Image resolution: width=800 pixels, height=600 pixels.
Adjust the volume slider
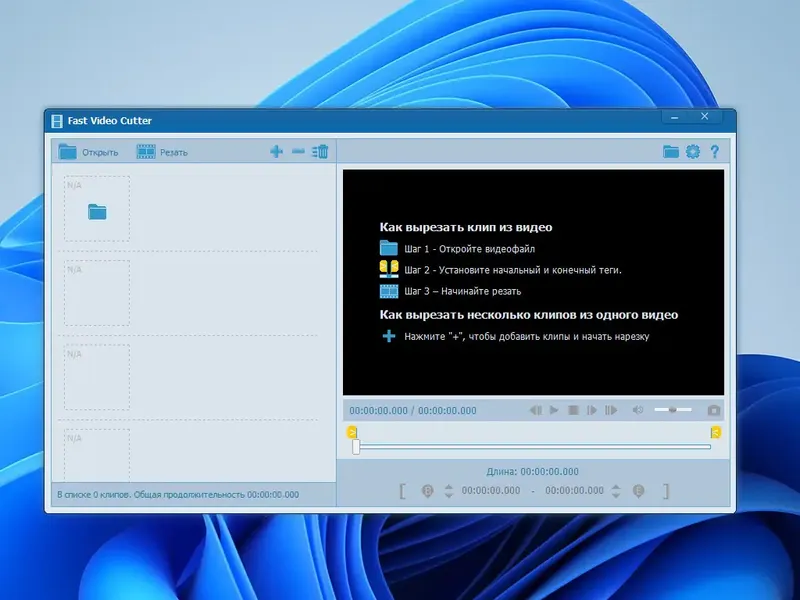coord(673,410)
